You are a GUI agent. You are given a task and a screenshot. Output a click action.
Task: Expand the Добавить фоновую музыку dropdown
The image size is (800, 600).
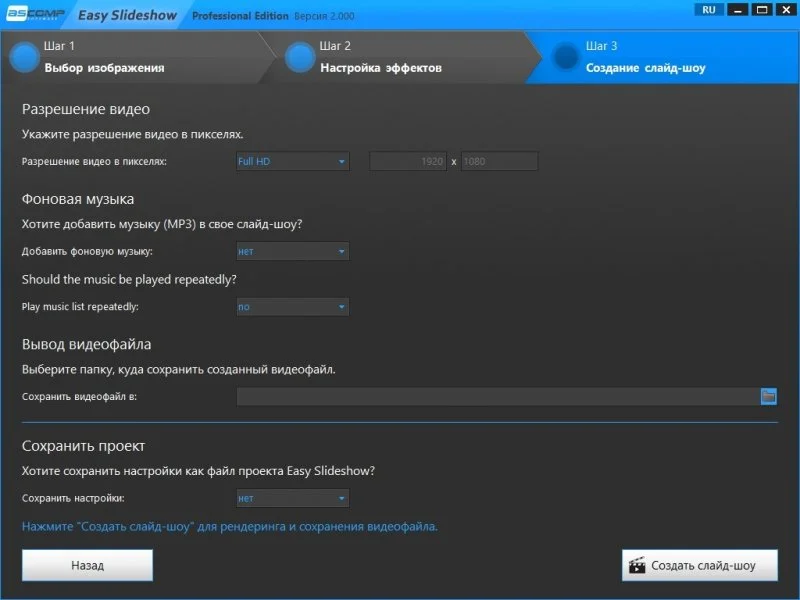tap(293, 252)
